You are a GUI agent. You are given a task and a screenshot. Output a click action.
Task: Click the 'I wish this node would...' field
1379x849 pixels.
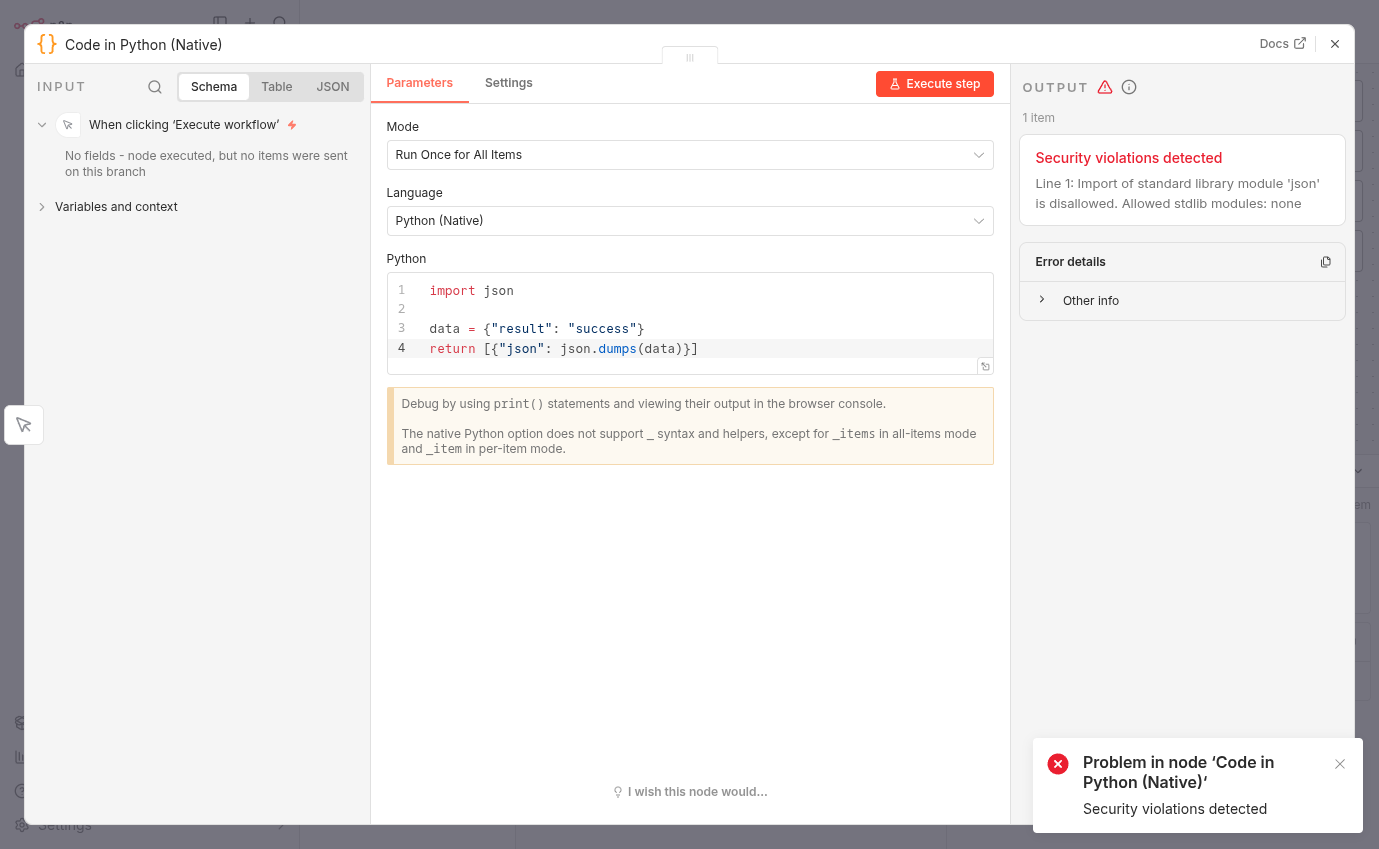[x=689, y=791]
